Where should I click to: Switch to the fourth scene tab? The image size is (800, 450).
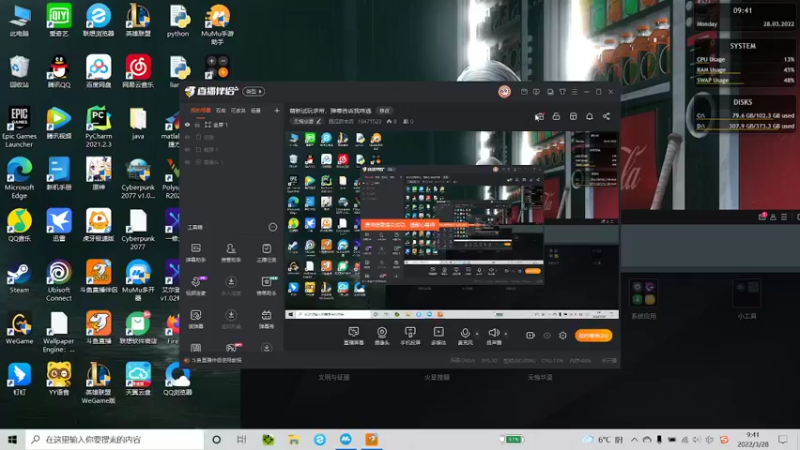tap(256, 111)
